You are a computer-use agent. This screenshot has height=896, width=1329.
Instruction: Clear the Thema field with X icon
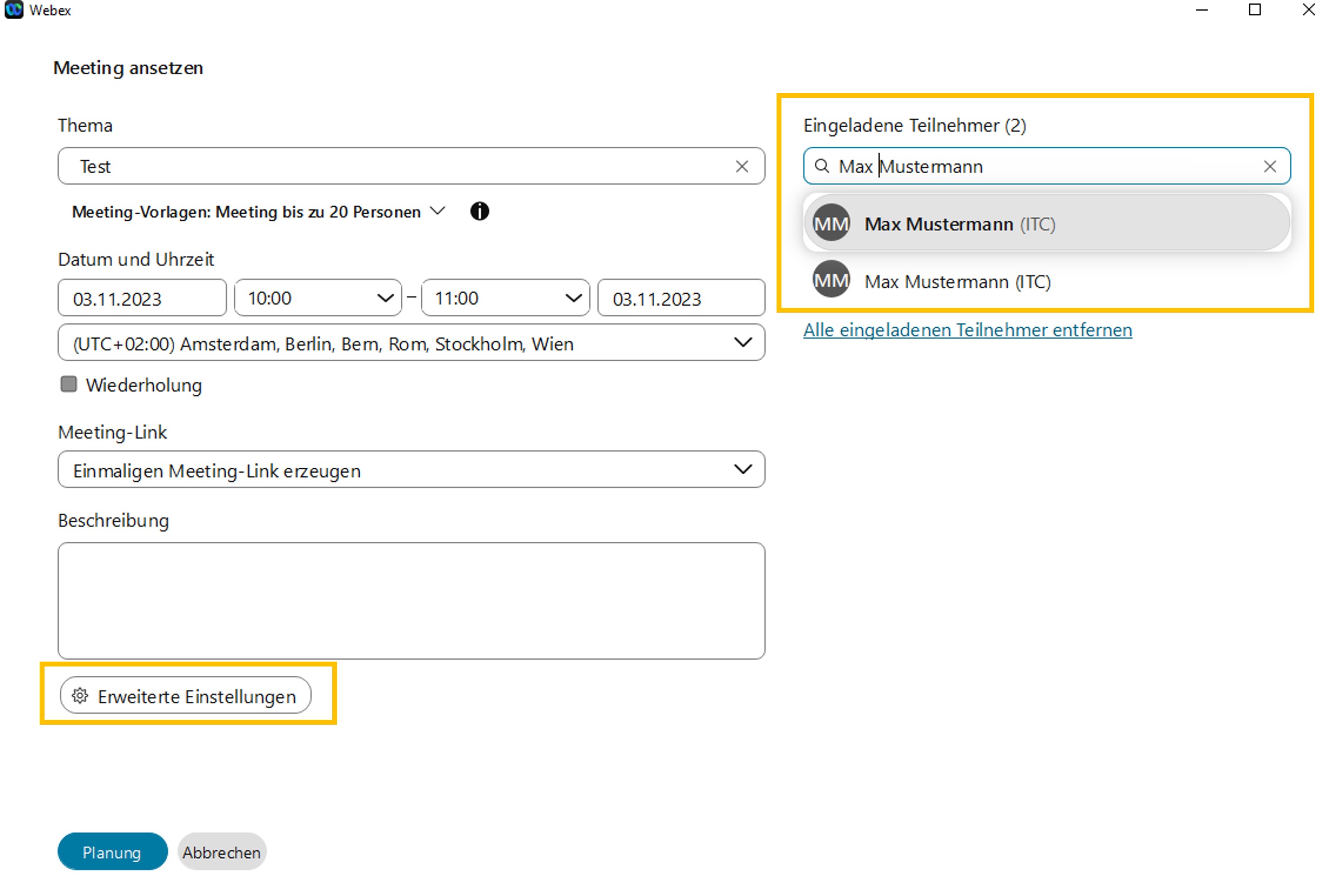pyautogui.click(x=741, y=166)
